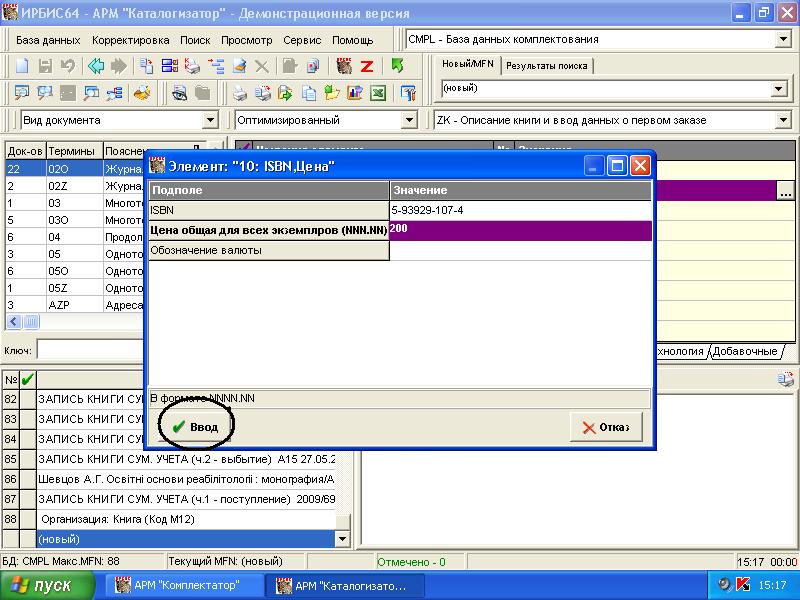Click the green checkmark column header

(x=28, y=379)
